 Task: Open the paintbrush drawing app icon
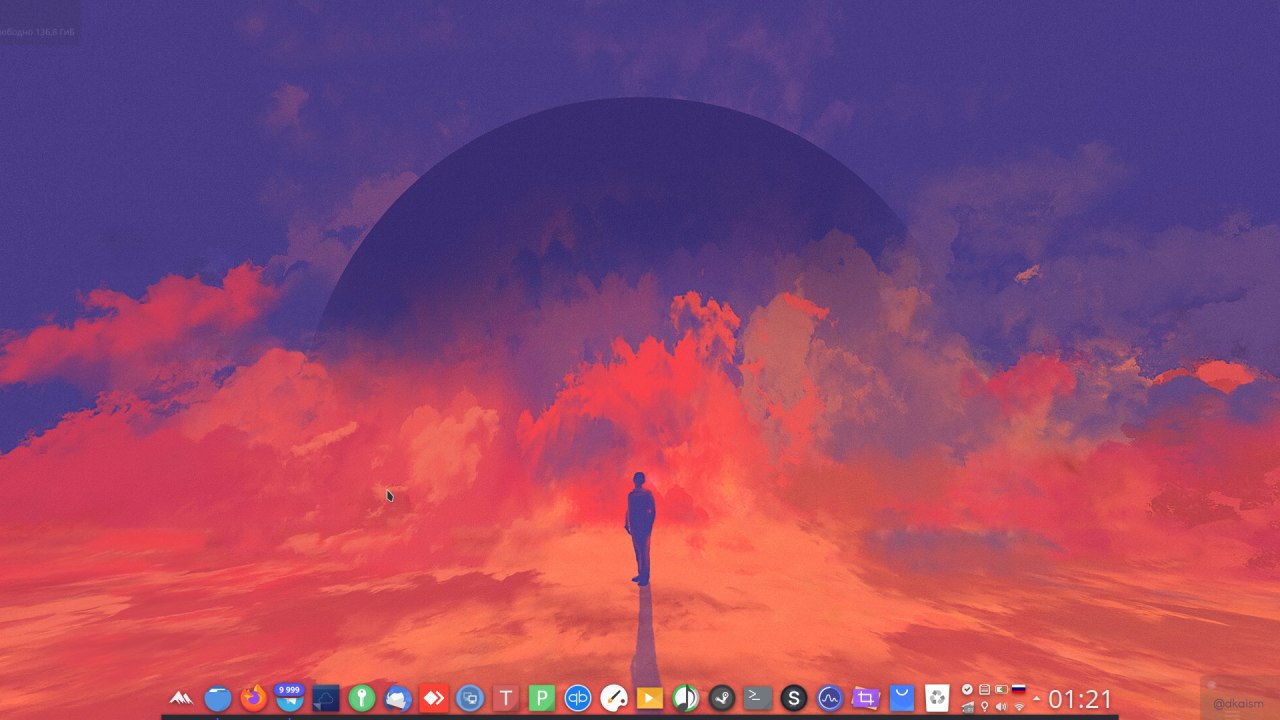(x=614, y=698)
